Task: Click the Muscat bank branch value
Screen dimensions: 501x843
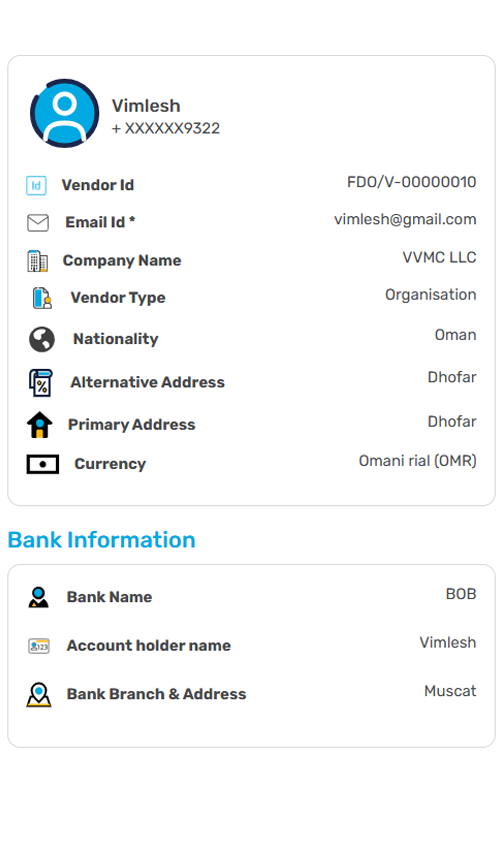Action: point(450,691)
